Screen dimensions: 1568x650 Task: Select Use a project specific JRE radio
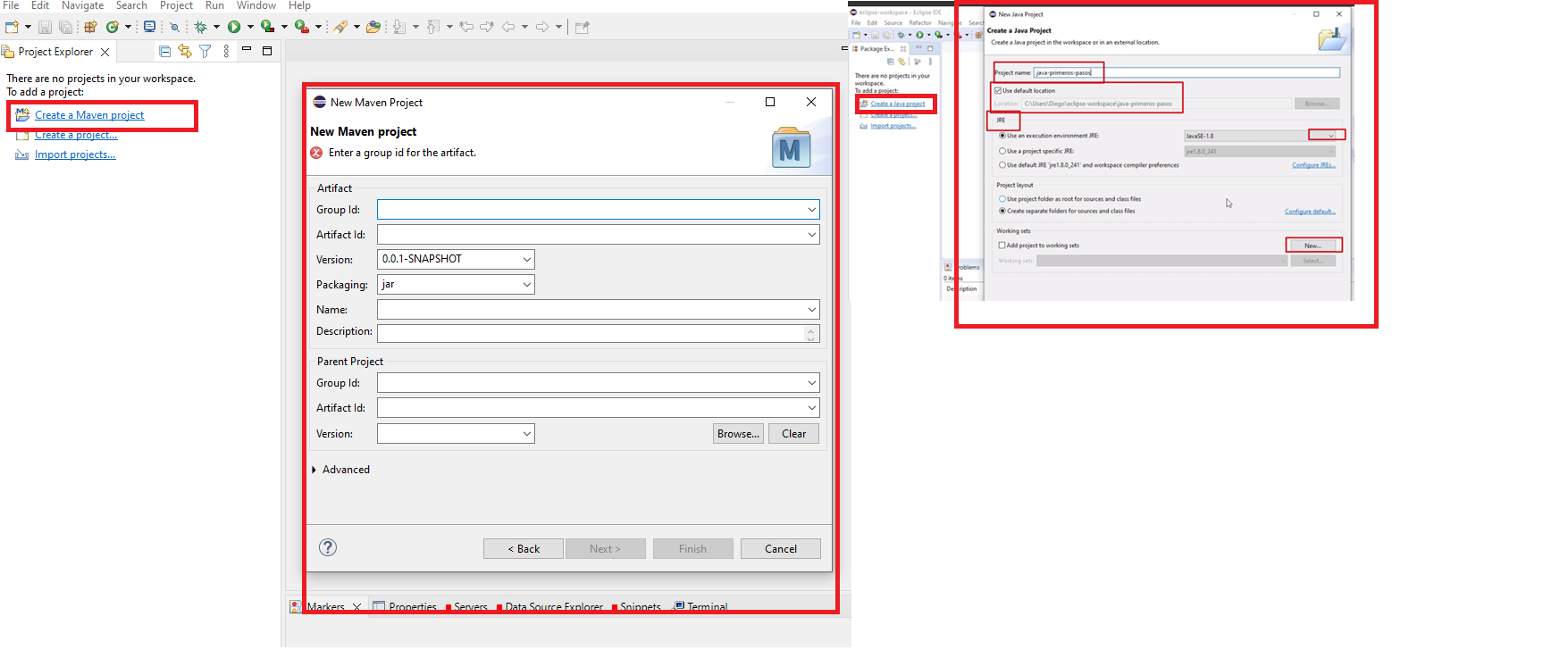pyautogui.click(x=1002, y=151)
